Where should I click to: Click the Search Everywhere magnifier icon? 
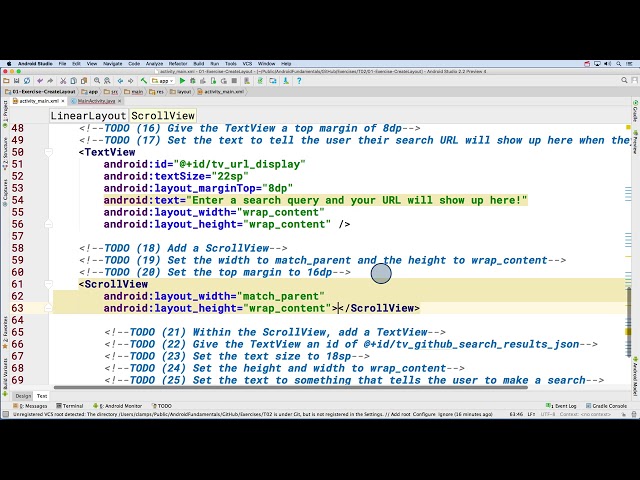pos(624,80)
